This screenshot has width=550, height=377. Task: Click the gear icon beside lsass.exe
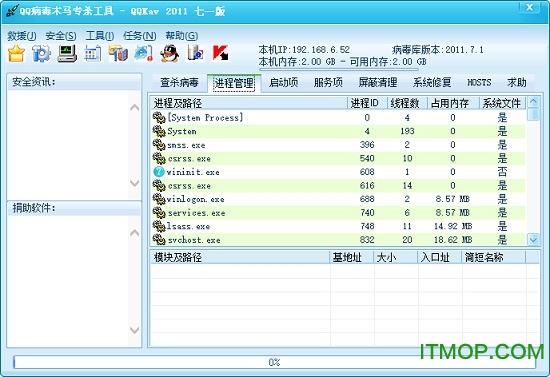tap(159, 227)
